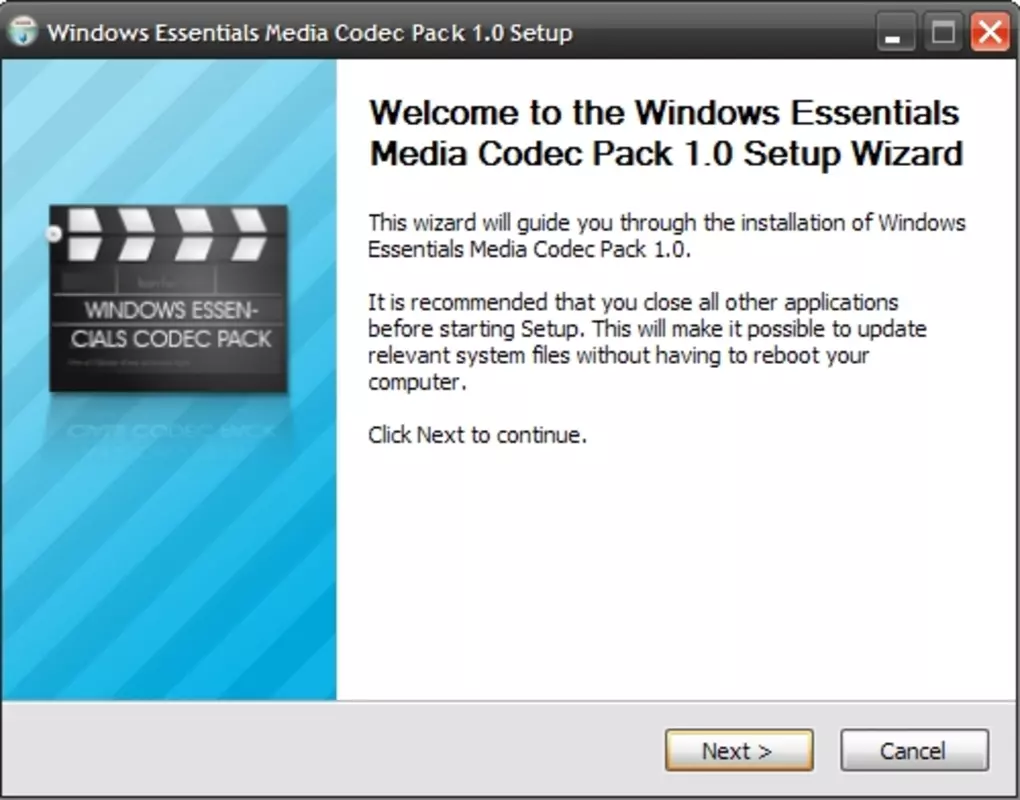
Task: Minimize the setup wizard window
Action: point(895,32)
